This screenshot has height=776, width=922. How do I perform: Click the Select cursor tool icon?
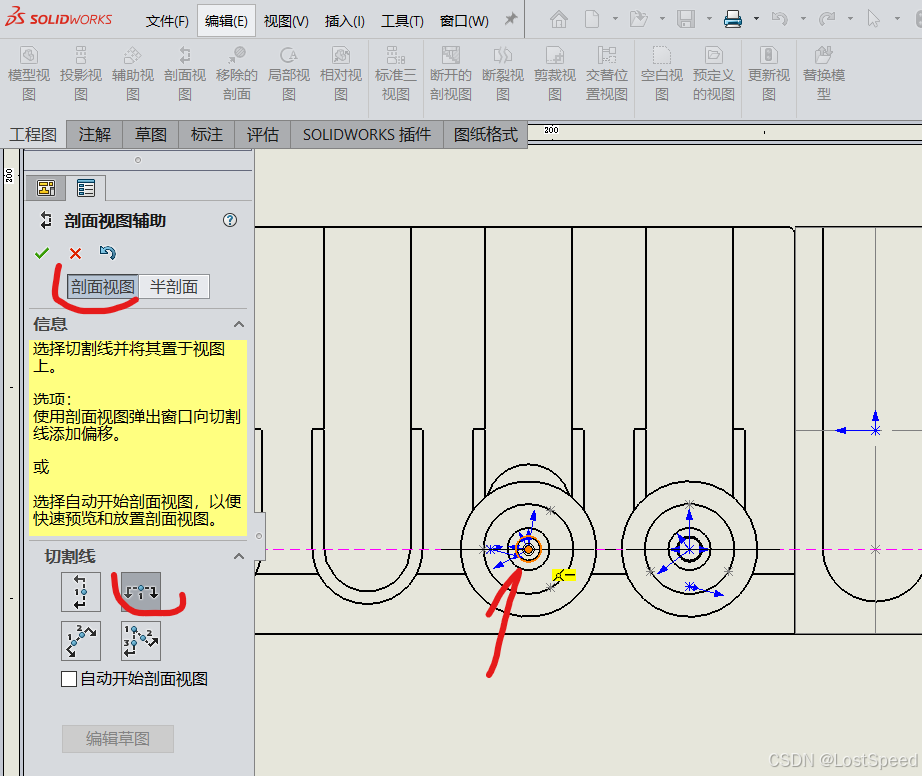click(874, 19)
